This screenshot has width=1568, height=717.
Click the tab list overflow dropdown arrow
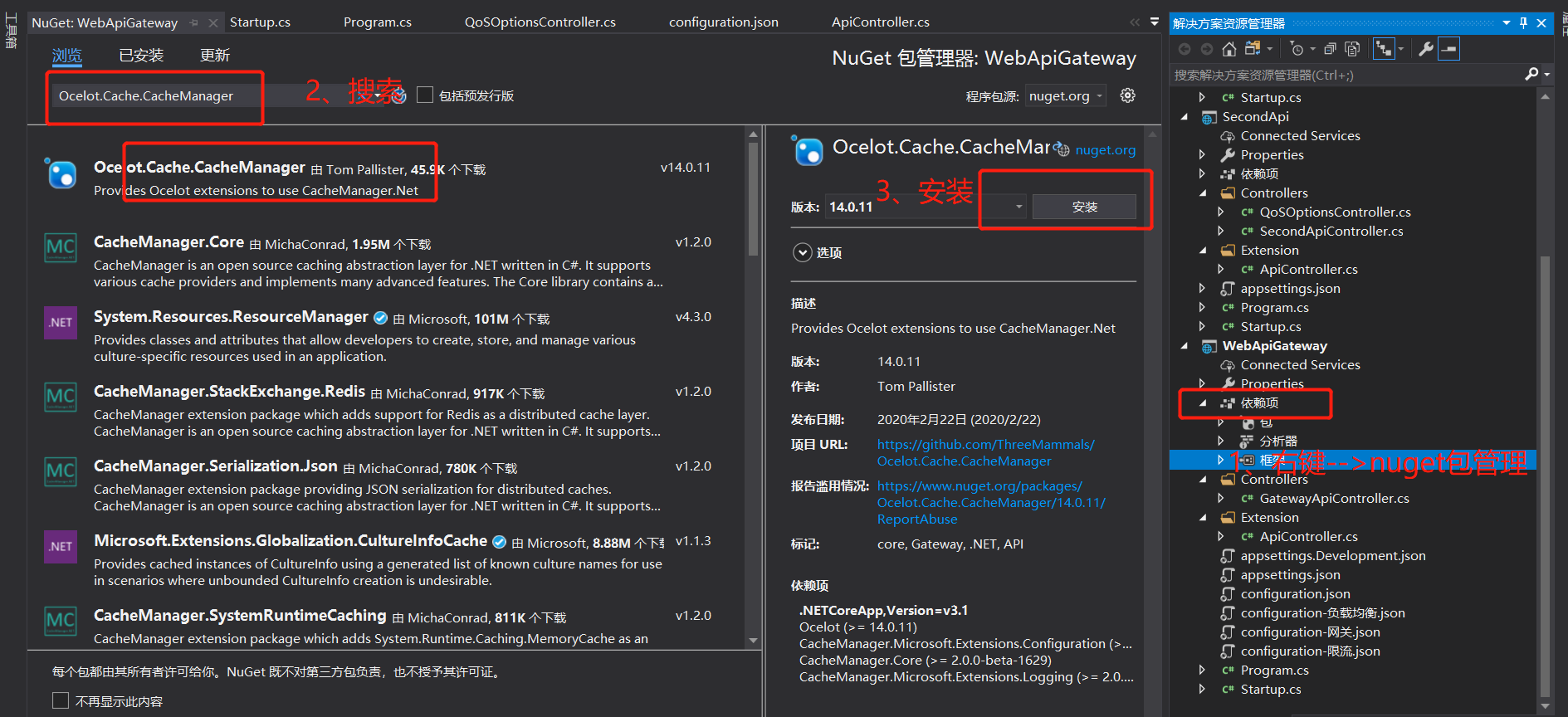(1154, 22)
